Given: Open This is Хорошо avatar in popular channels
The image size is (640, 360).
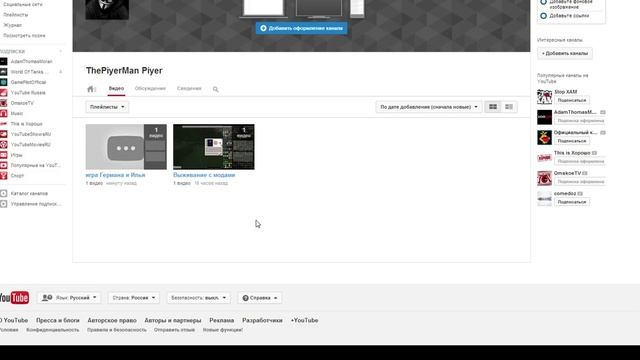Looking at the screenshot, I should pos(544,158).
